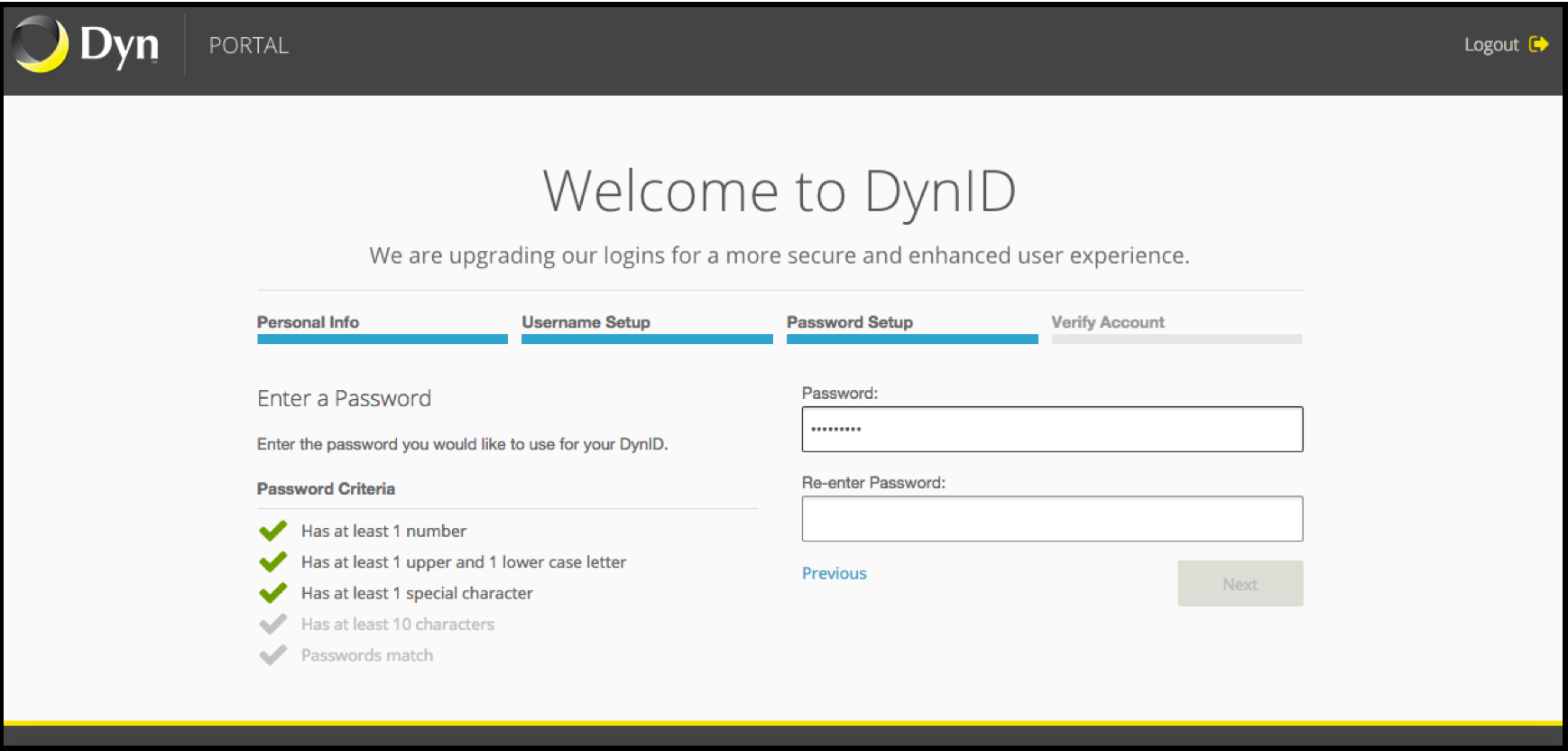Click the Logout arrow icon
This screenshot has height=751, width=1568.
(1539, 44)
